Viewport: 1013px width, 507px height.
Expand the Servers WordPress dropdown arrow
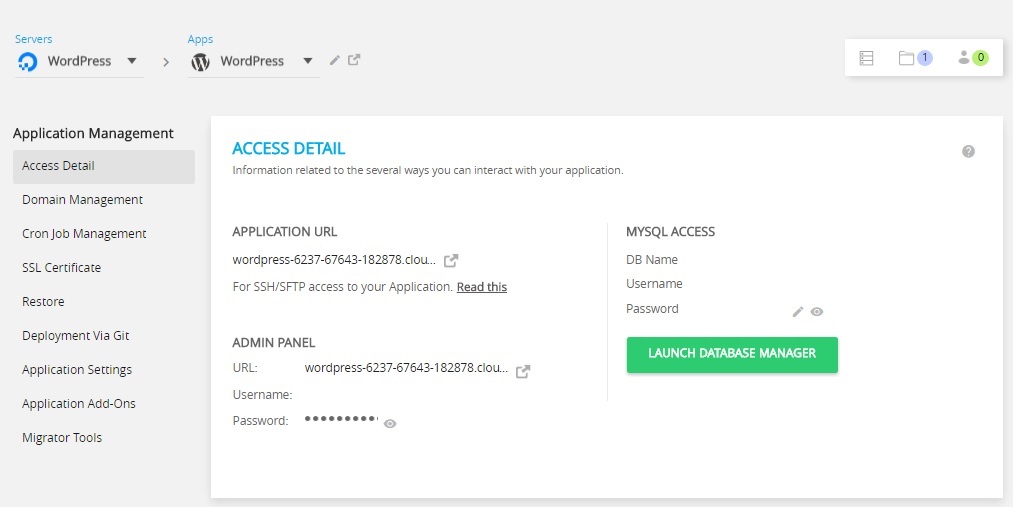[x=132, y=61]
